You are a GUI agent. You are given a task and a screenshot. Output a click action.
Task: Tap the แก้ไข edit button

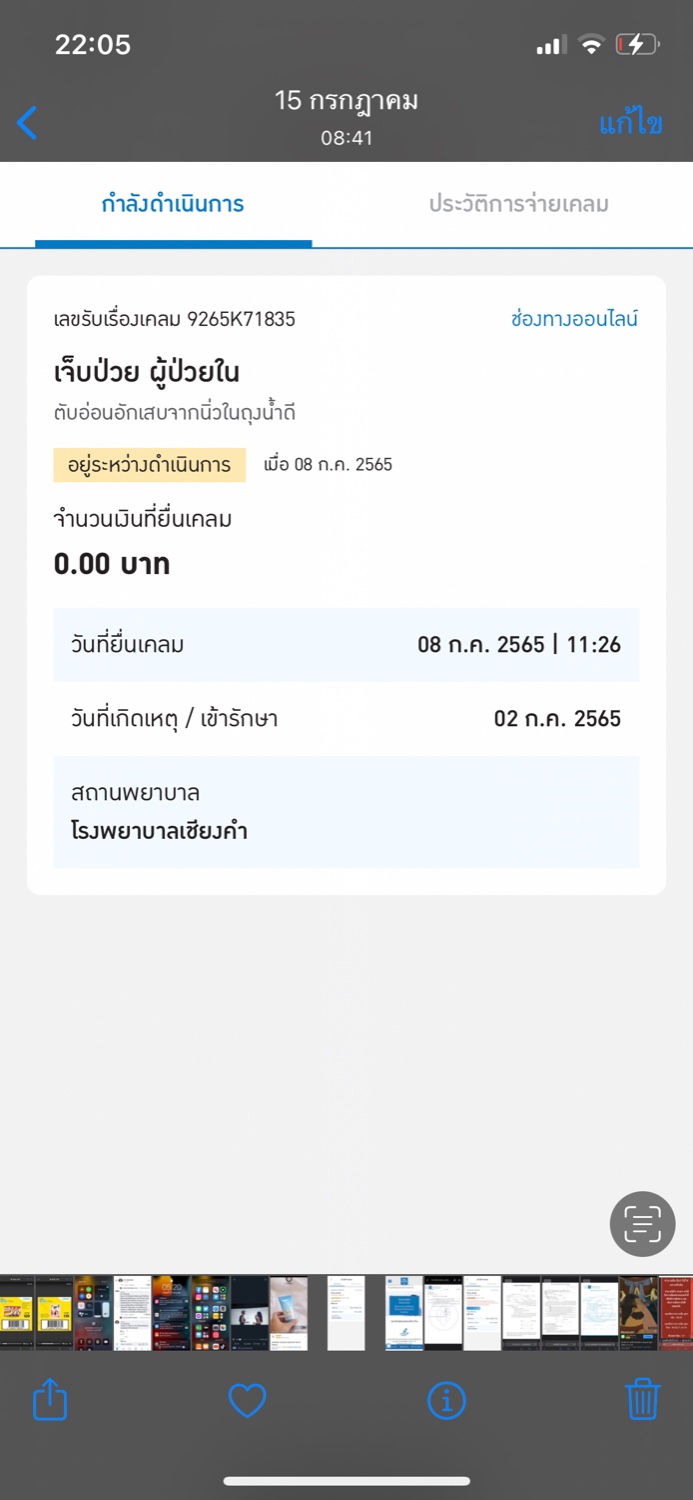click(631, 124)
